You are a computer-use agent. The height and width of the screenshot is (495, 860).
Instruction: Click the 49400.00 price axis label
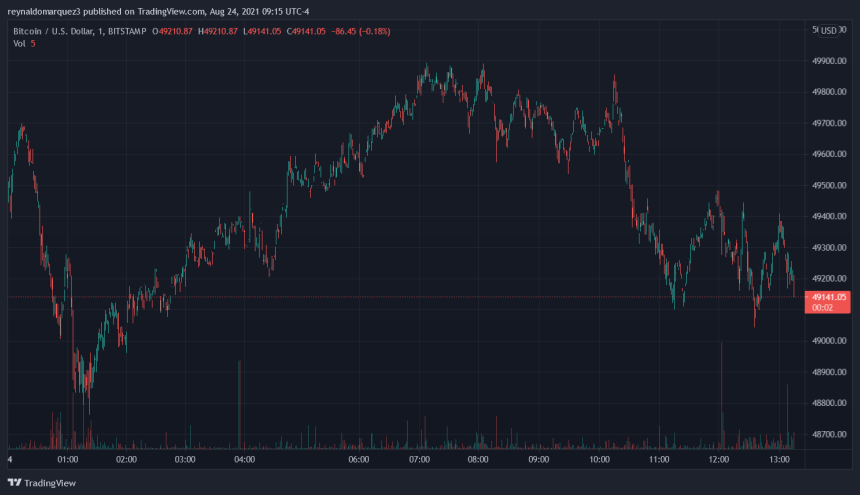pyautogui.click(x=829, y=216)
